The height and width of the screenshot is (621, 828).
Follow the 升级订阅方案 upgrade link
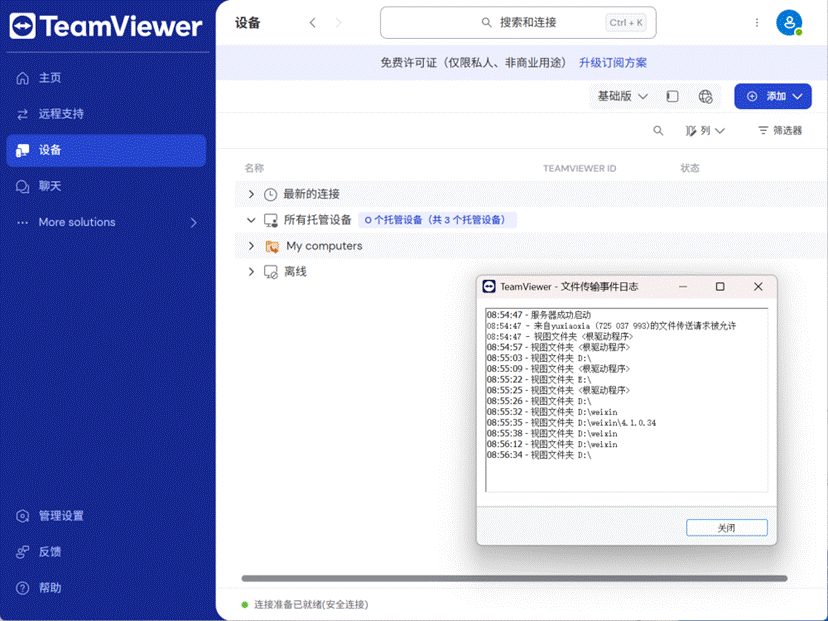pyautogui.click(x=613, y=63)
